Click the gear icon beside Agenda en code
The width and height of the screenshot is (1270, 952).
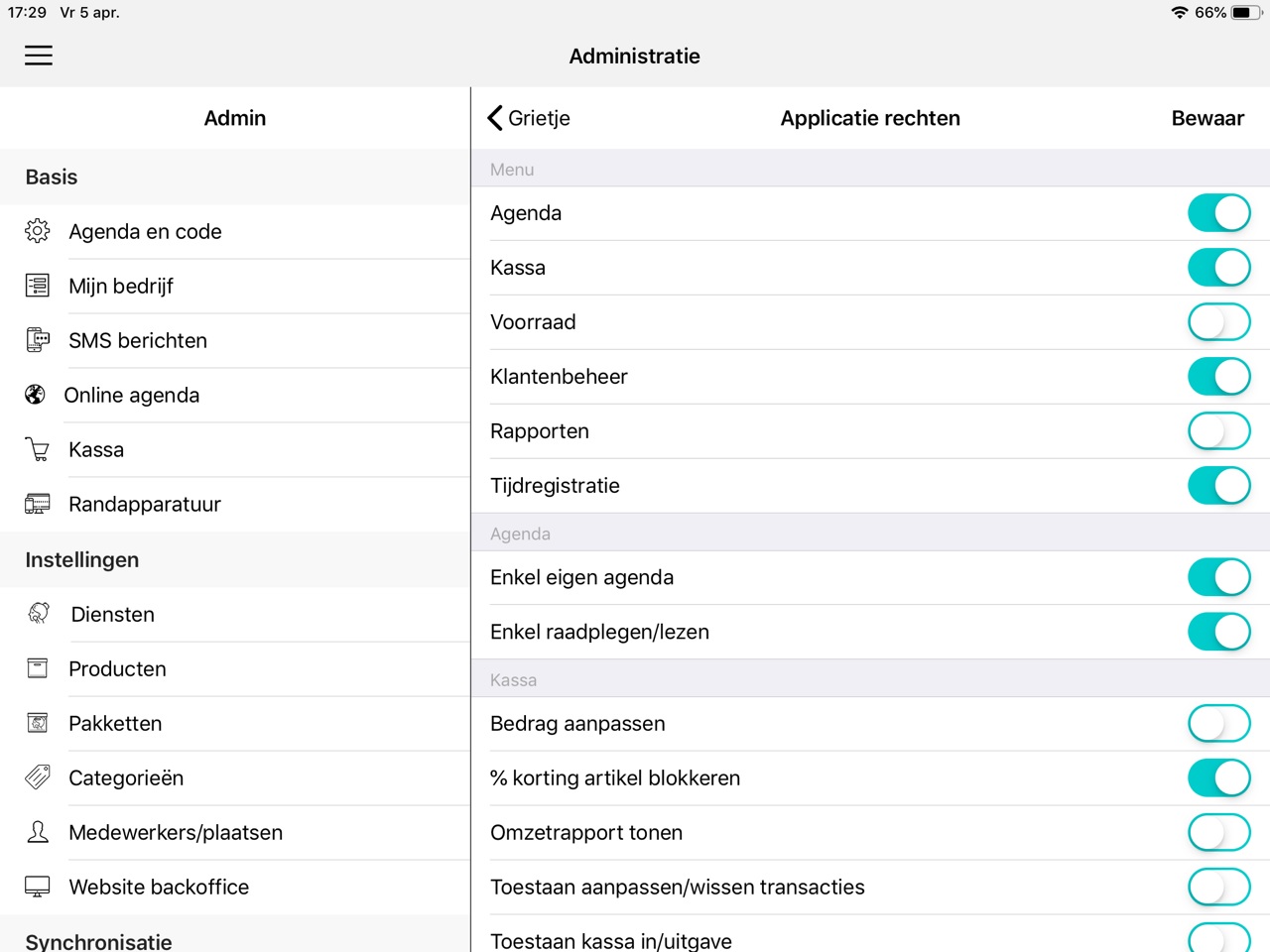click(38, 231)
